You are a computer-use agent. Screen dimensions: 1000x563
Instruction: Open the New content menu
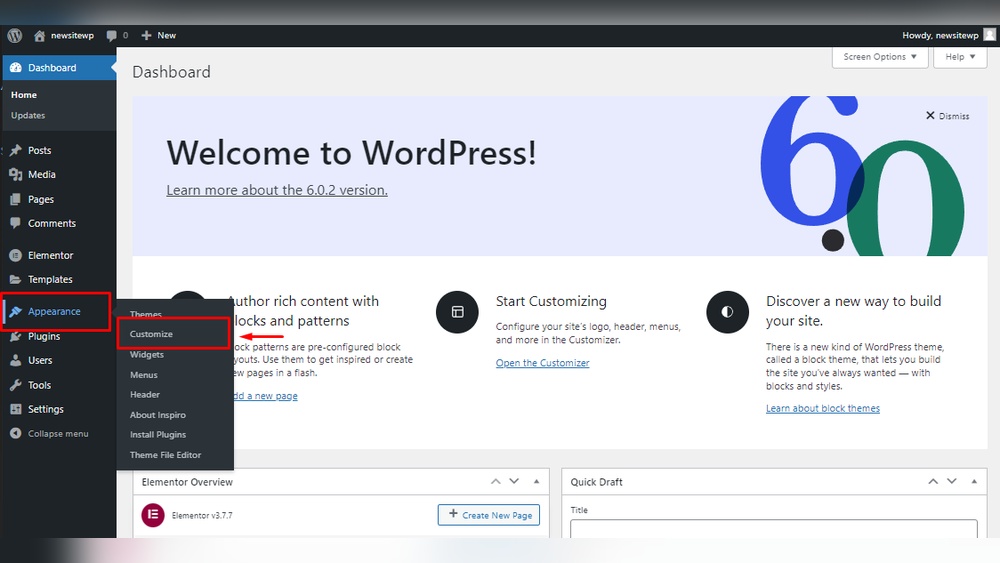coord(159,36)
